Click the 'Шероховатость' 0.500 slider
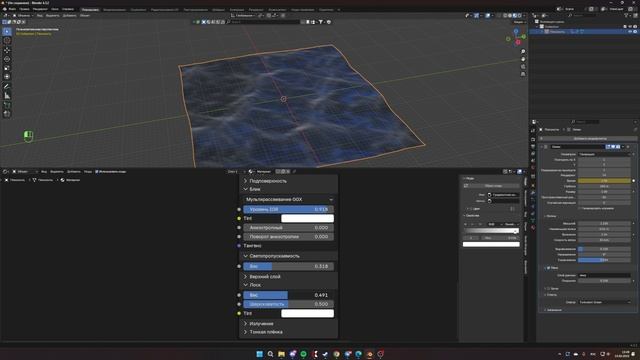This screenshot has width=640, height=360. coord(289,304)
